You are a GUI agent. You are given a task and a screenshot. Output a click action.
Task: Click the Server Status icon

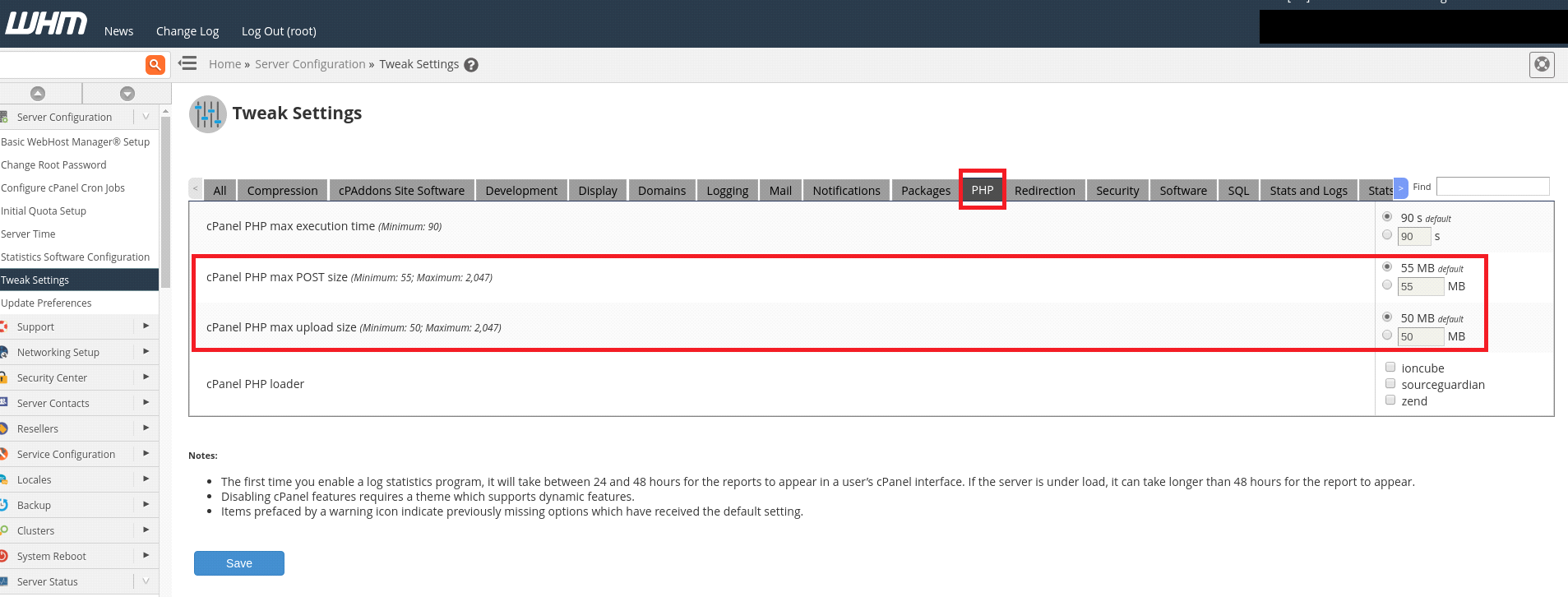4,581
